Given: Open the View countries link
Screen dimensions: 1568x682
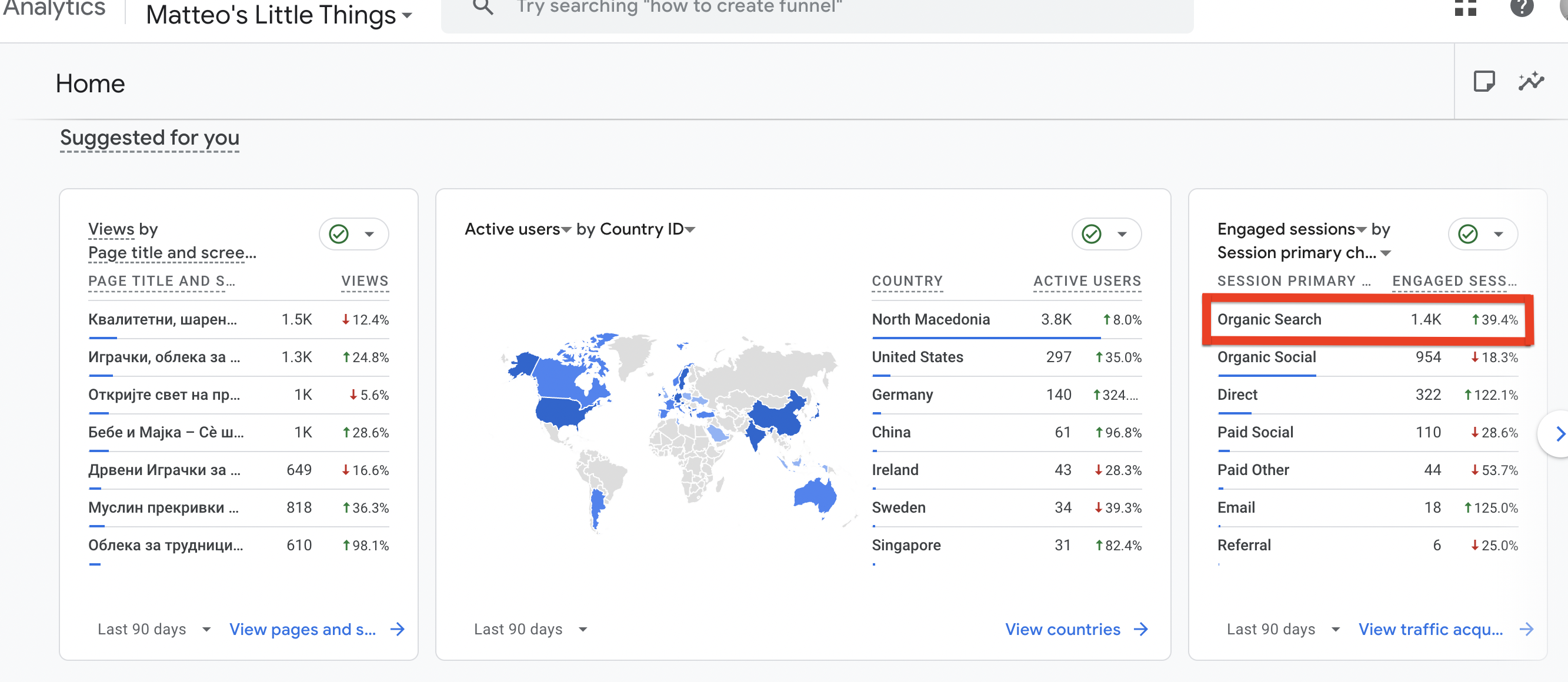Looking at the screenshot, I should click(1062, 629).
